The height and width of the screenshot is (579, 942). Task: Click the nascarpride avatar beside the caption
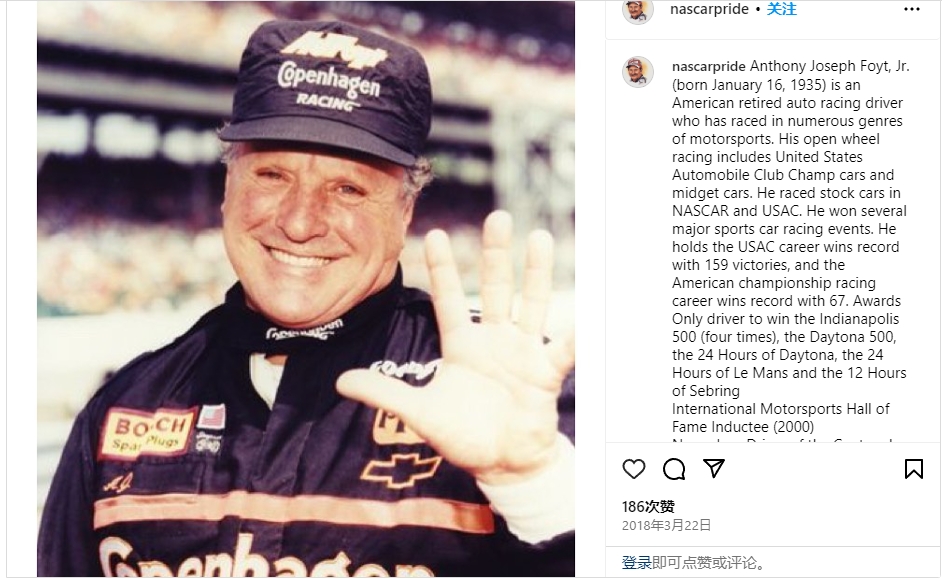pyautogui.click(x=637, y=72)
